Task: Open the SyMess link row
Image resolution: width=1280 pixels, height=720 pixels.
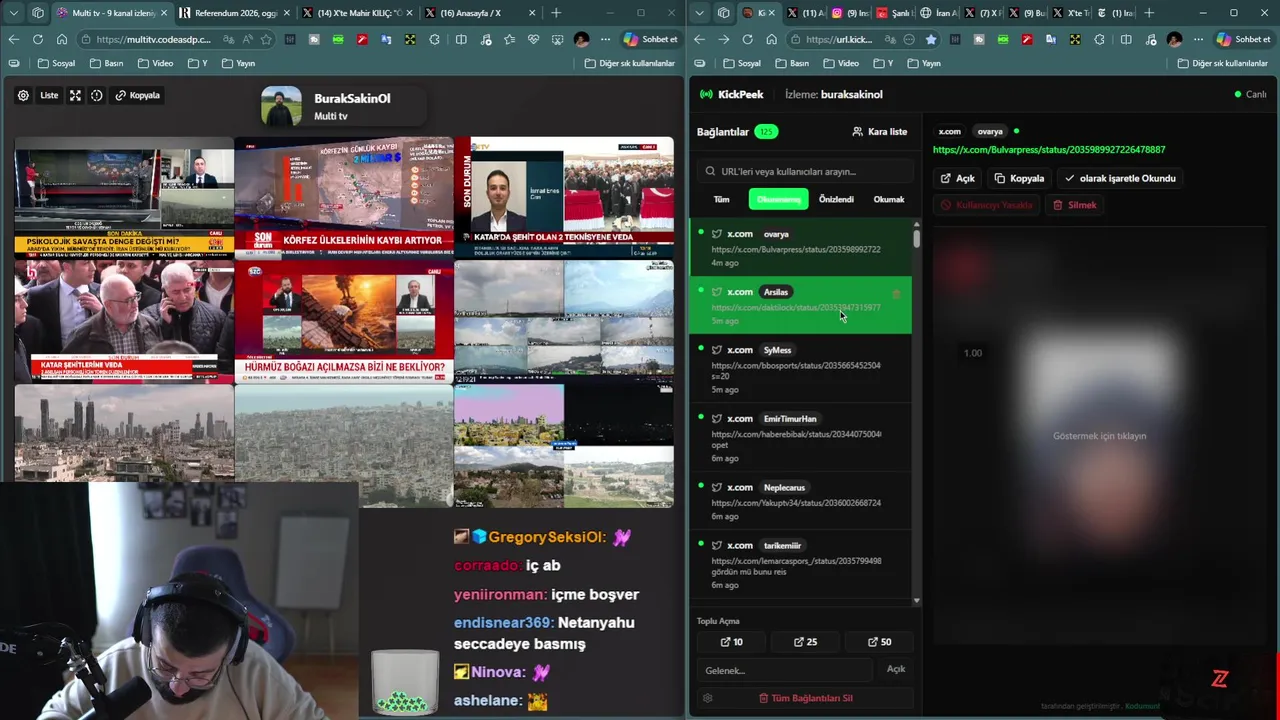Action: pyautogui.click(x=800, y=368)
